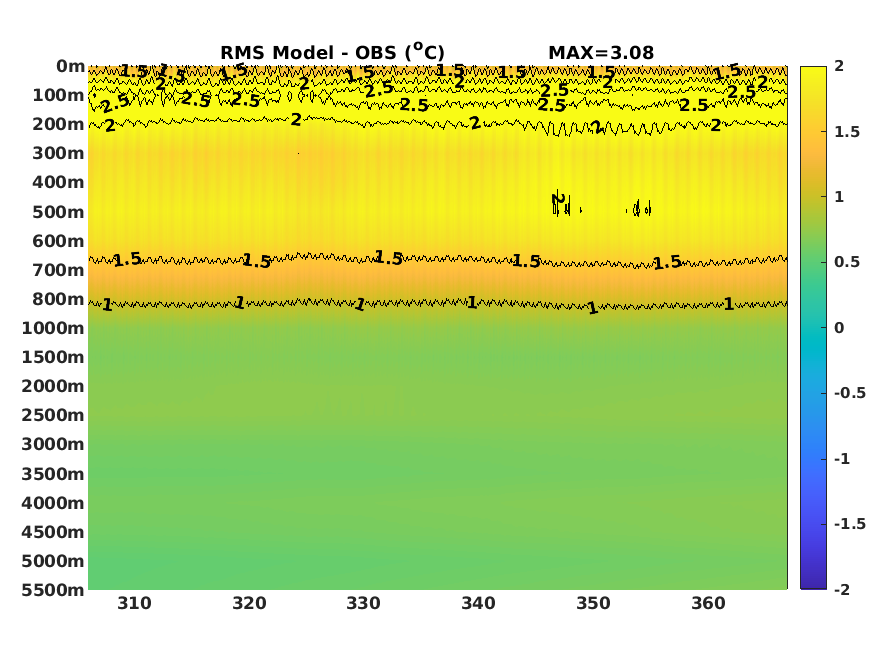
Task: Click the '5000m' depth axis label
Action: (x=53, y=561)
